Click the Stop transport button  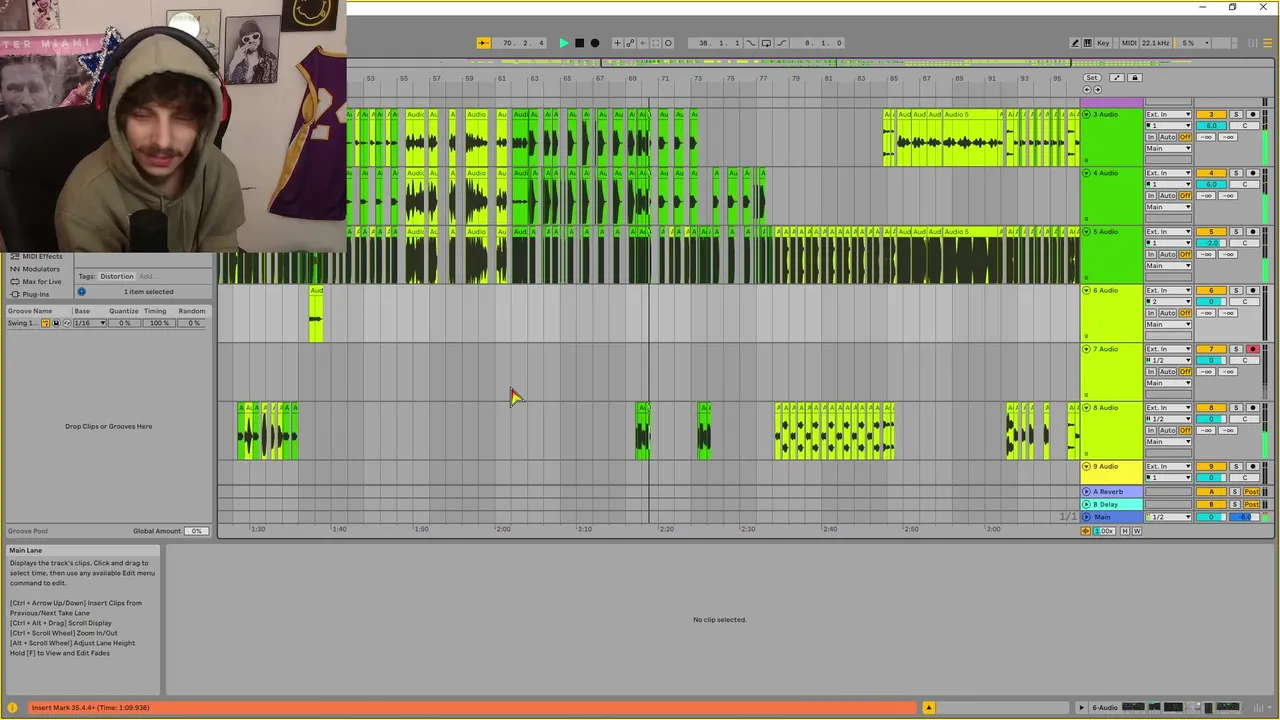click(579, 43)
